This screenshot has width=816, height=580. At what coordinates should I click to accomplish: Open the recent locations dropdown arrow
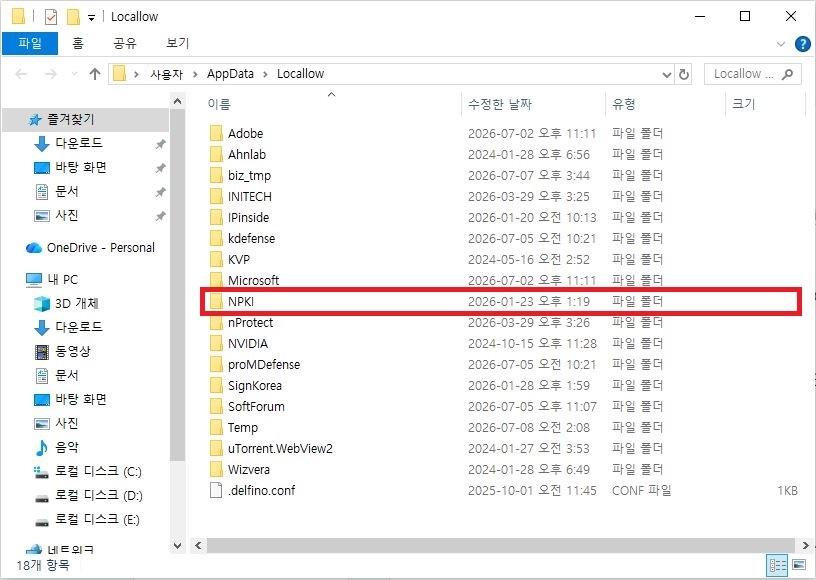coord(74,74)
